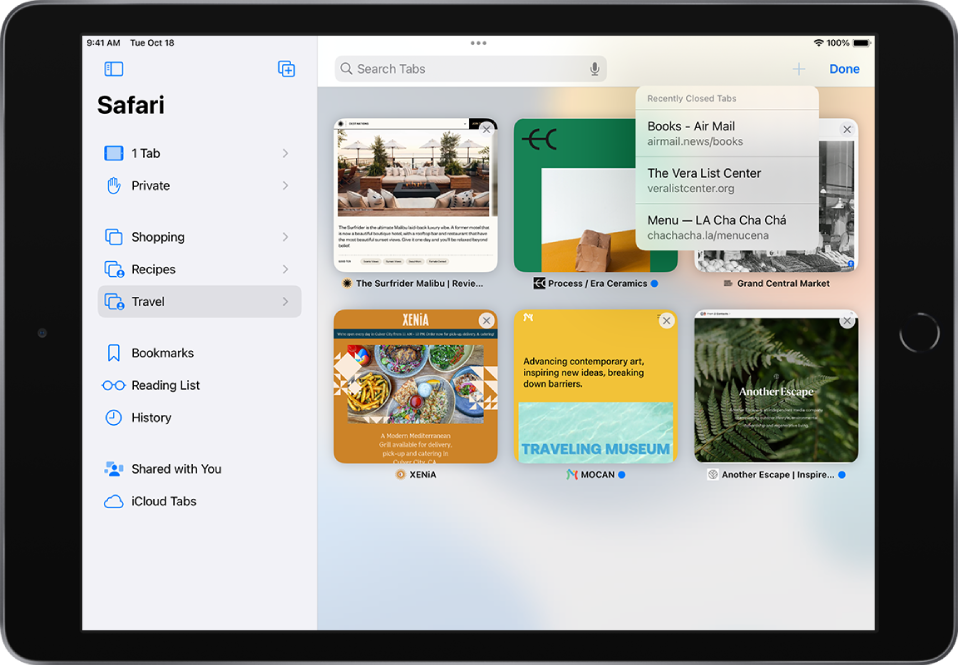Expand the Recipes tab group chevron
This screenshot has width=958, height=665.
coord(285,269)
